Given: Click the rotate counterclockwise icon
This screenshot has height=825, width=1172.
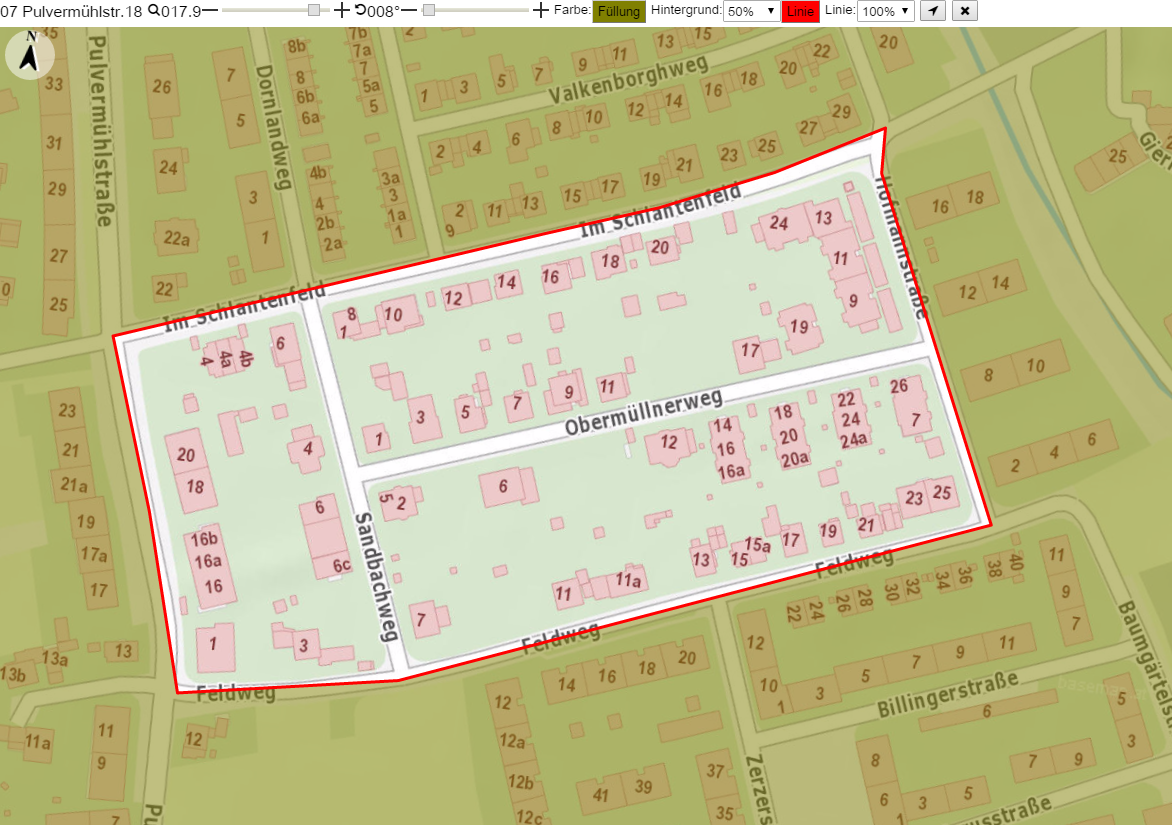Looking at the screenshot, I should [x=360, y=10].
